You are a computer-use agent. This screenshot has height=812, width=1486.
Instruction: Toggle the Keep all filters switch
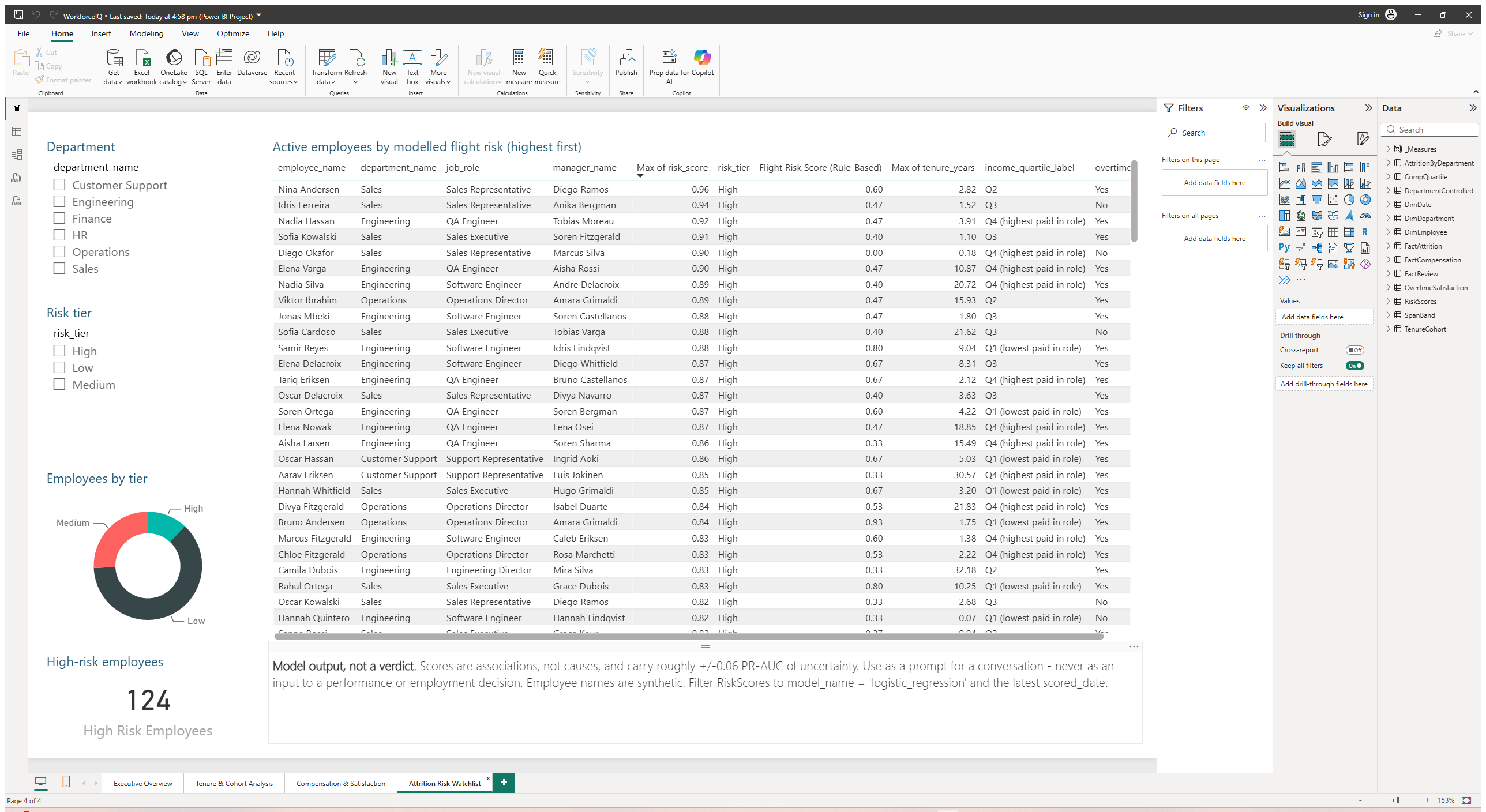(1354, 366)
